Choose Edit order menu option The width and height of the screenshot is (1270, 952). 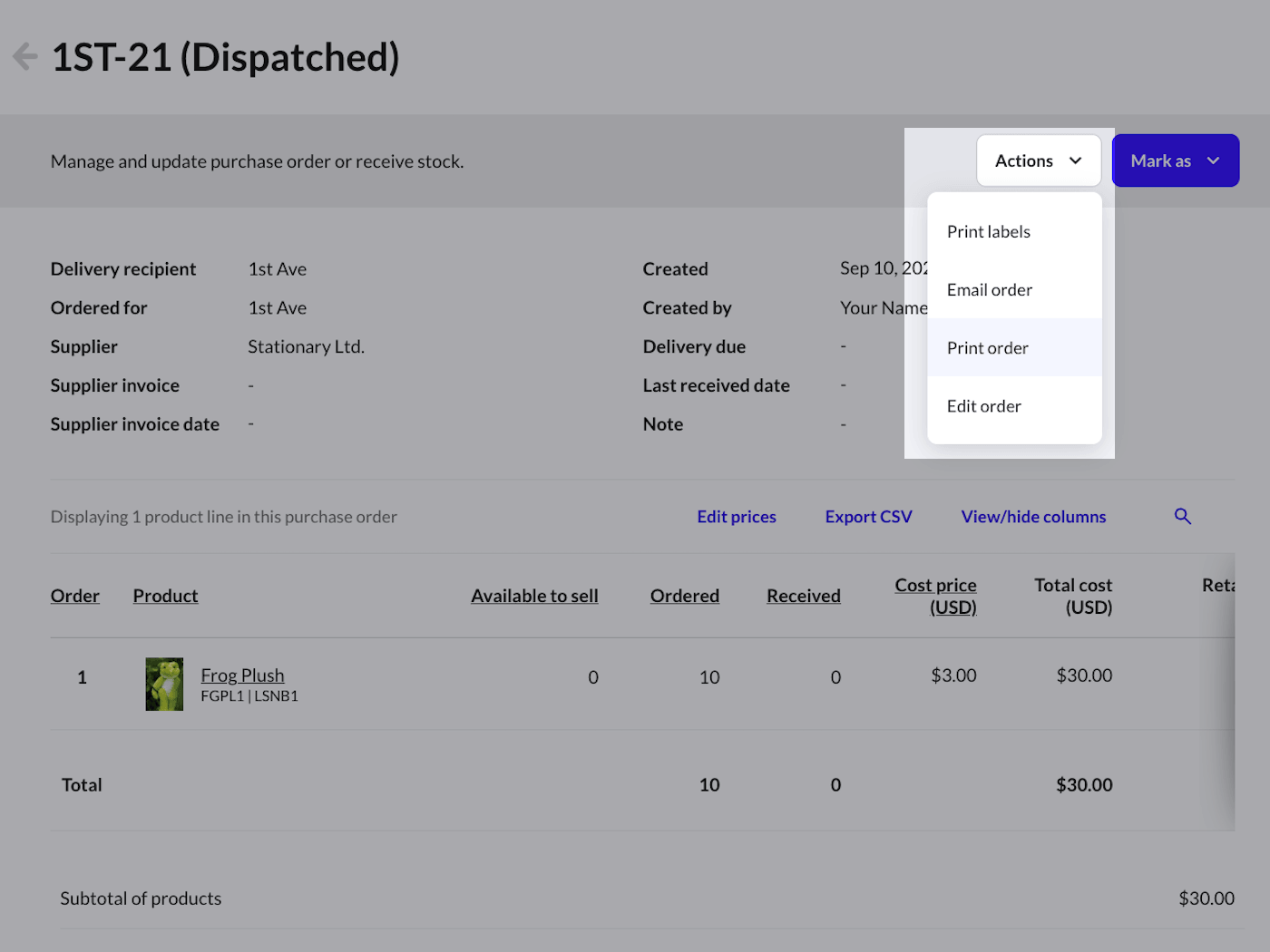click(x=1014, y=405)
